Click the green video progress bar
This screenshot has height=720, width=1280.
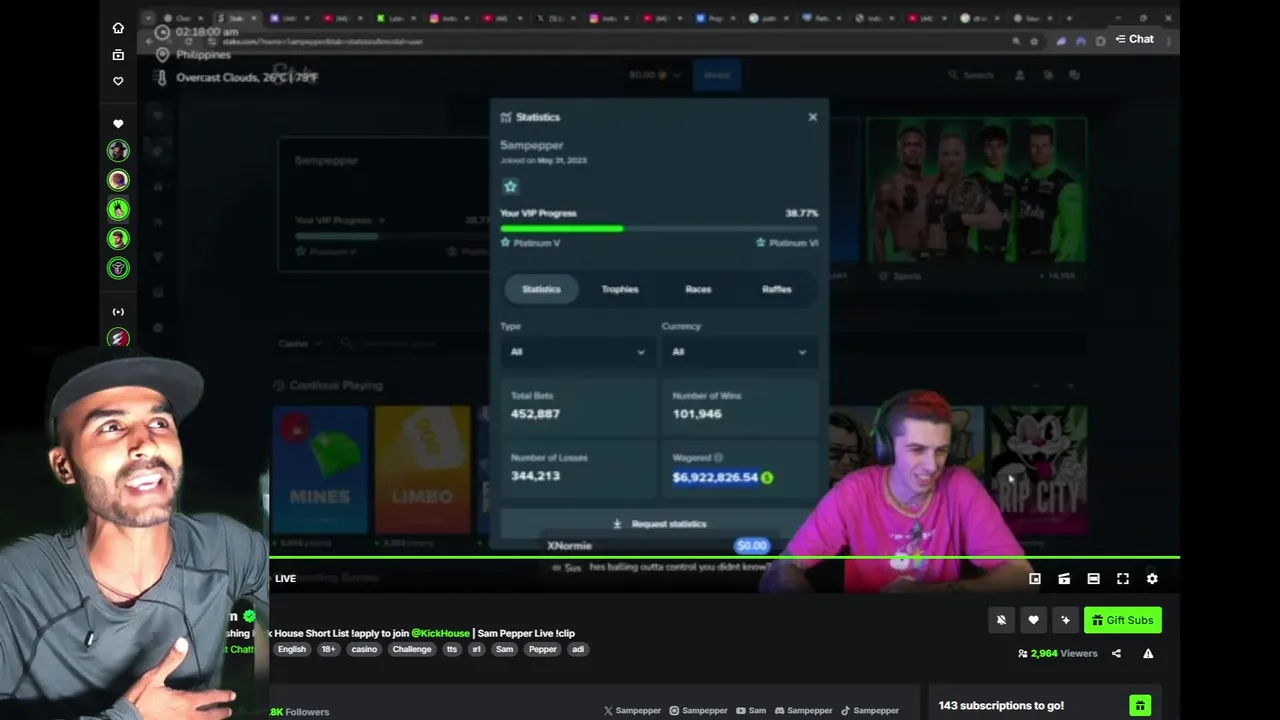(724, 557)
